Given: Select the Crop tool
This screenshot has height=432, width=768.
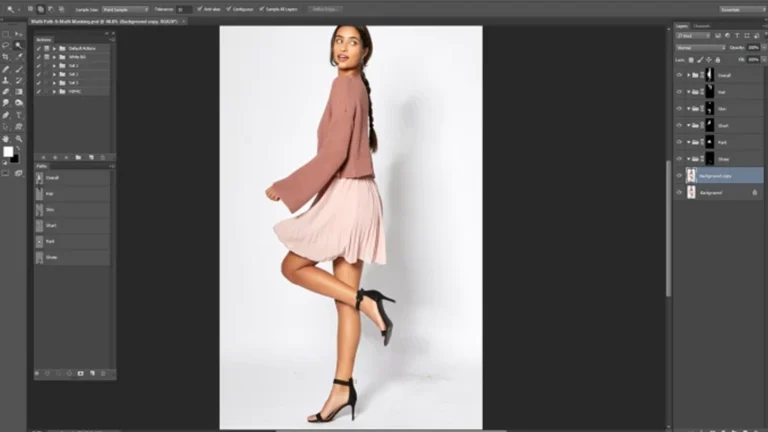Looking at the screenshot, I should coord(7,57).
